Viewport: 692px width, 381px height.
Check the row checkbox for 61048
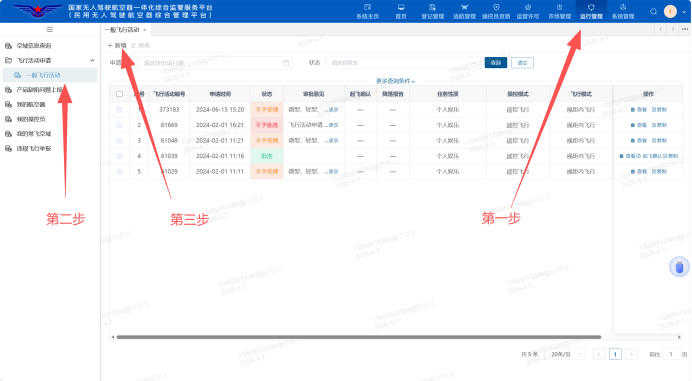click(x=119, y=140)
